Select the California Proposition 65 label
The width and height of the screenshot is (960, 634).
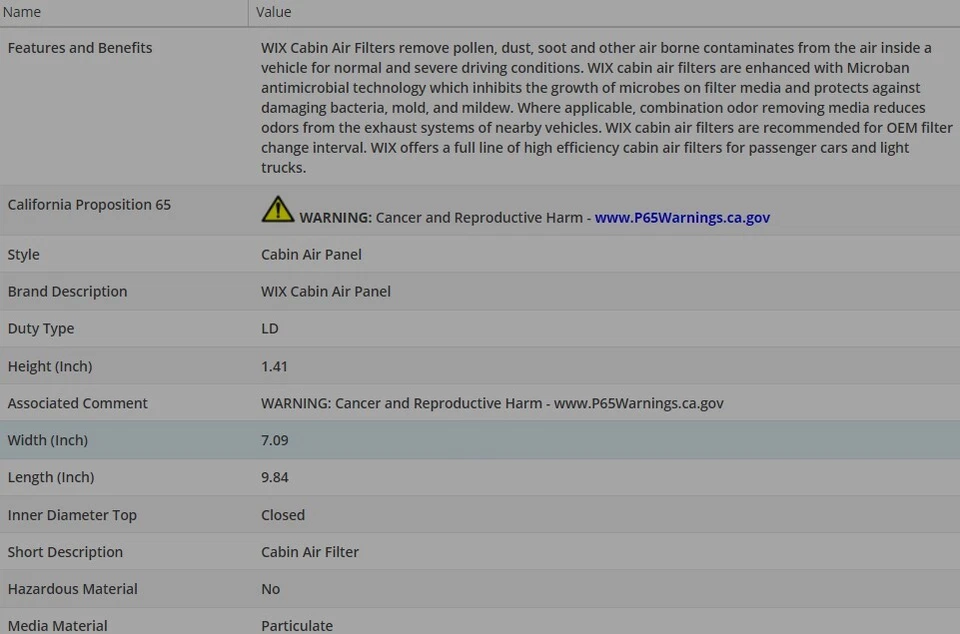click(89, 204)
